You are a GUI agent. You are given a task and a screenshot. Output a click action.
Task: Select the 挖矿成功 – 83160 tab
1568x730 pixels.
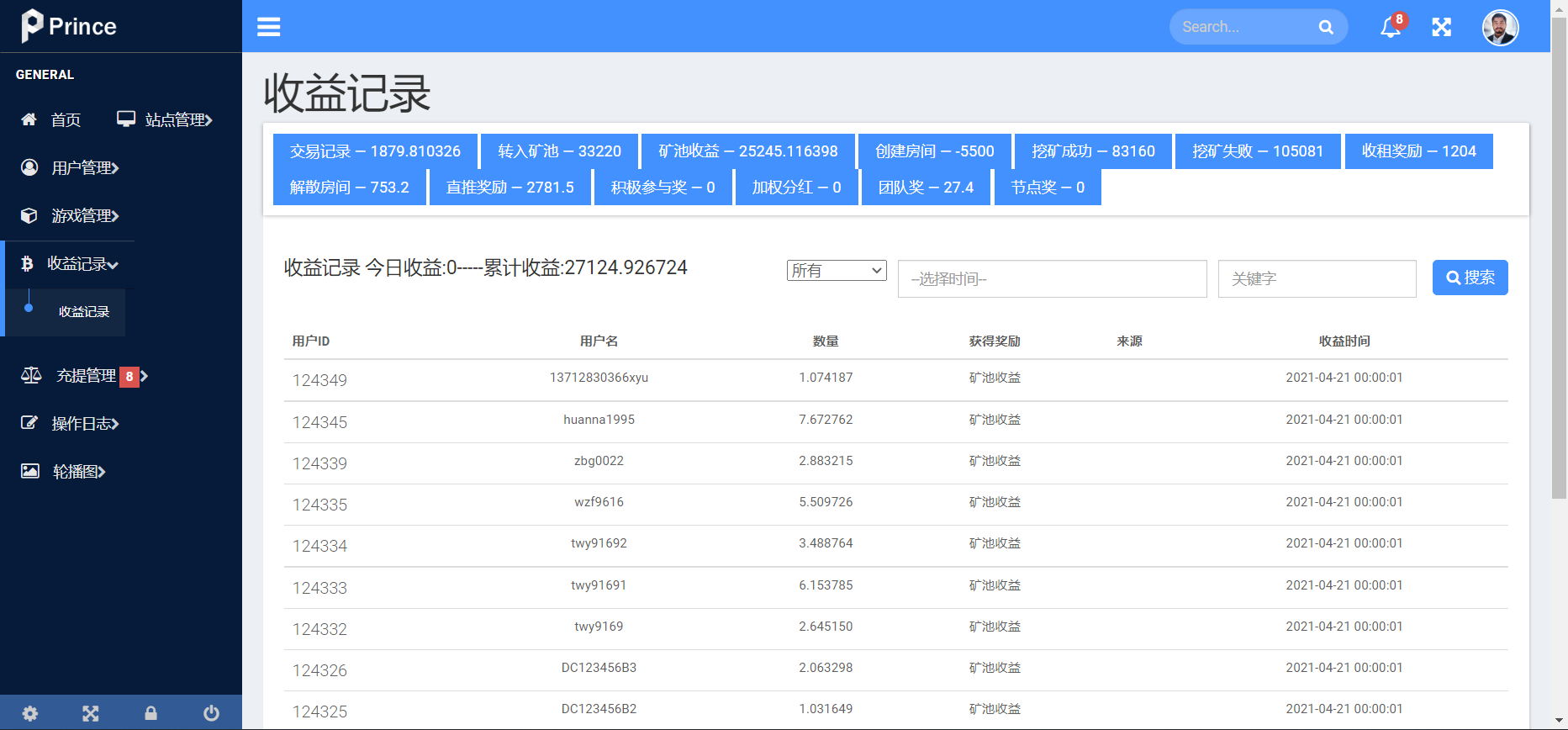(x=1093, y=151)
